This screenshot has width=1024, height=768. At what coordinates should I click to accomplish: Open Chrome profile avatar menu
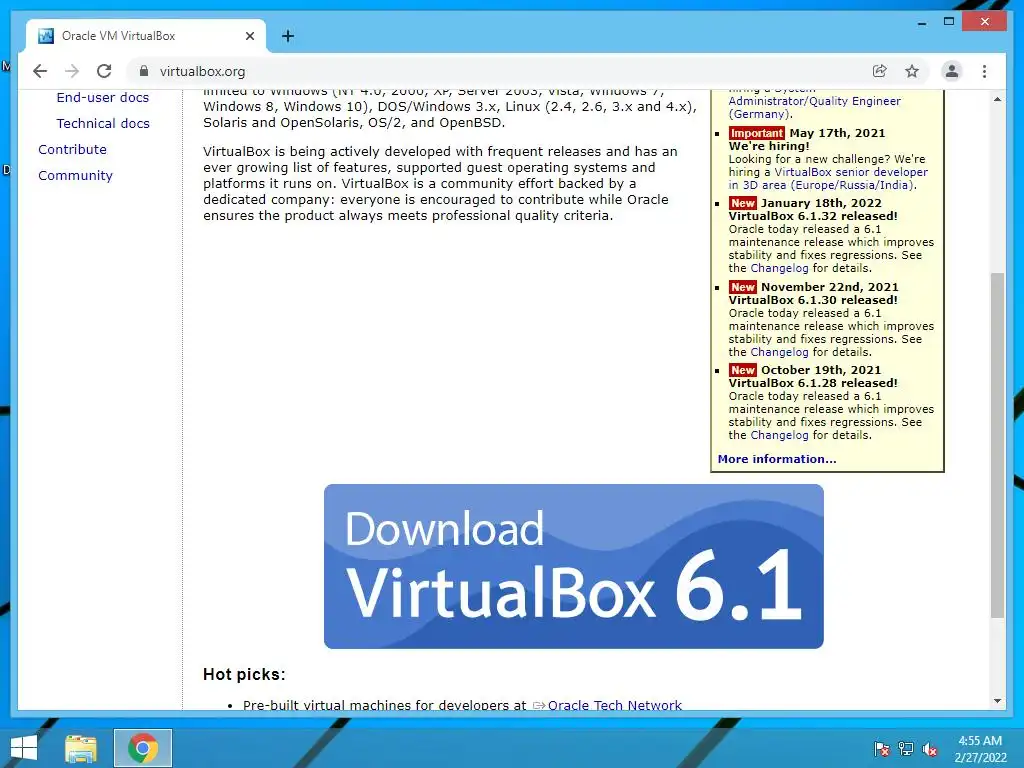click(x=952, y=71)
